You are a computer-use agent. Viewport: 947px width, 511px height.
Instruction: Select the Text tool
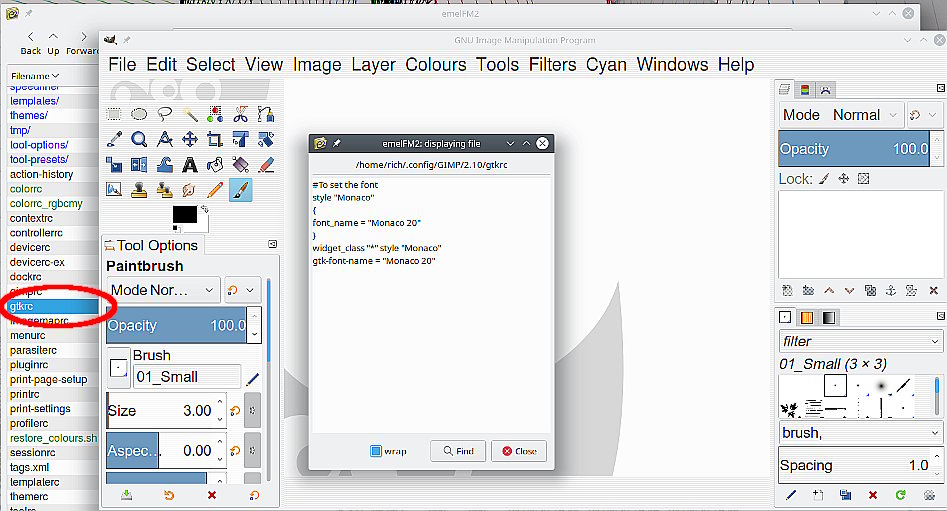point(190,164)
